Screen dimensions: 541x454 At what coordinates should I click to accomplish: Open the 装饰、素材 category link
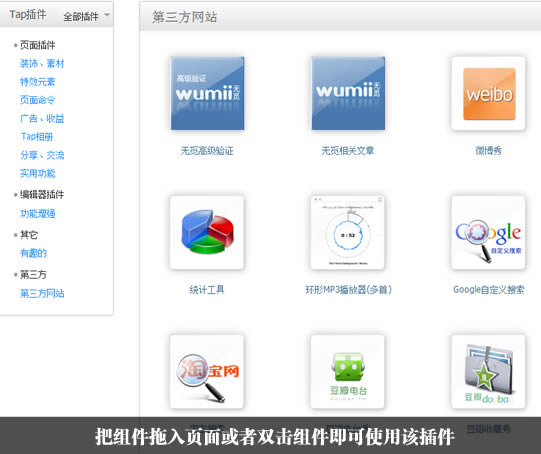(x=42, y=63)
